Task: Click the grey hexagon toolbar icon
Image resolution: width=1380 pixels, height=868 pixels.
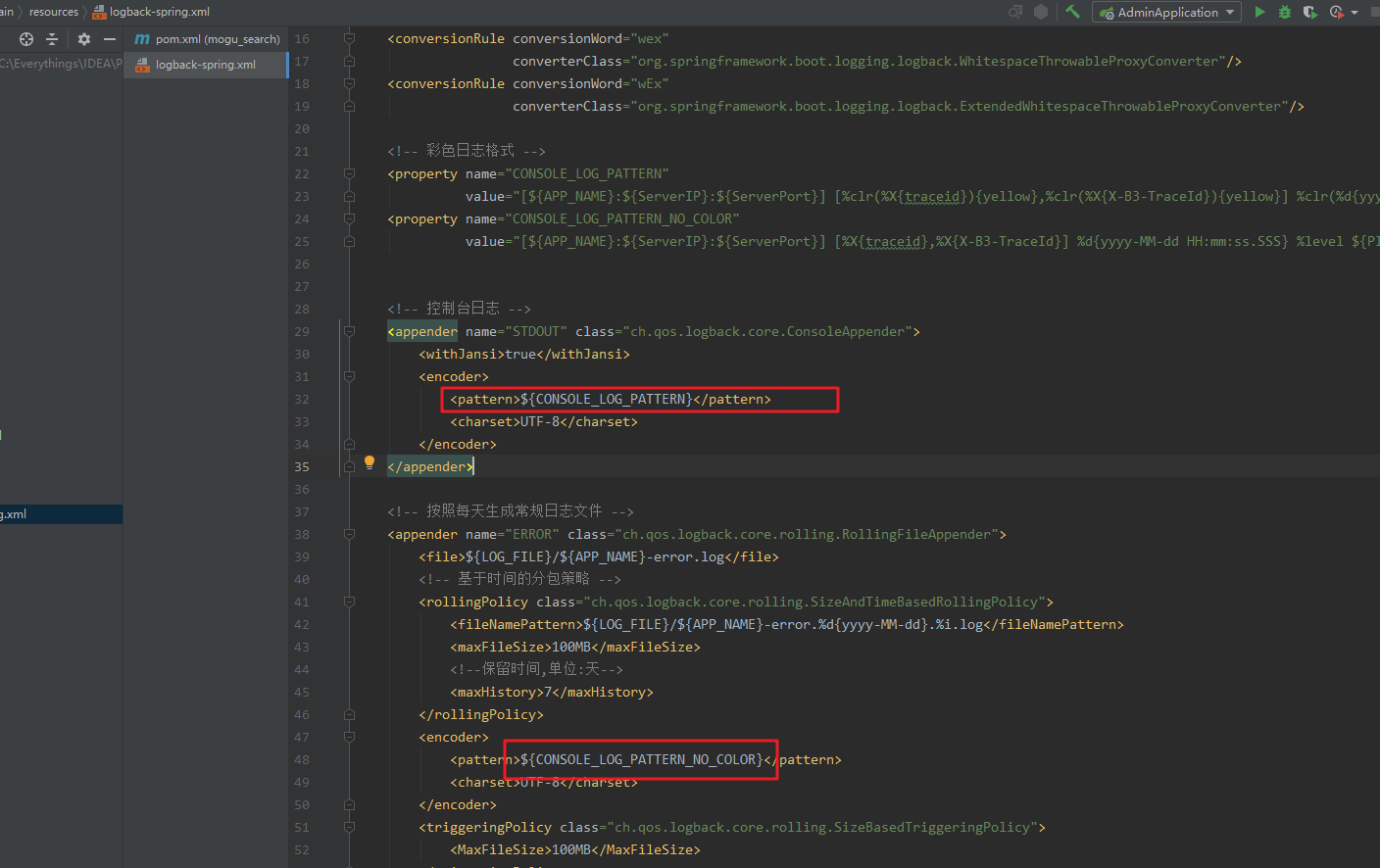Action: tap(1041, 12)
